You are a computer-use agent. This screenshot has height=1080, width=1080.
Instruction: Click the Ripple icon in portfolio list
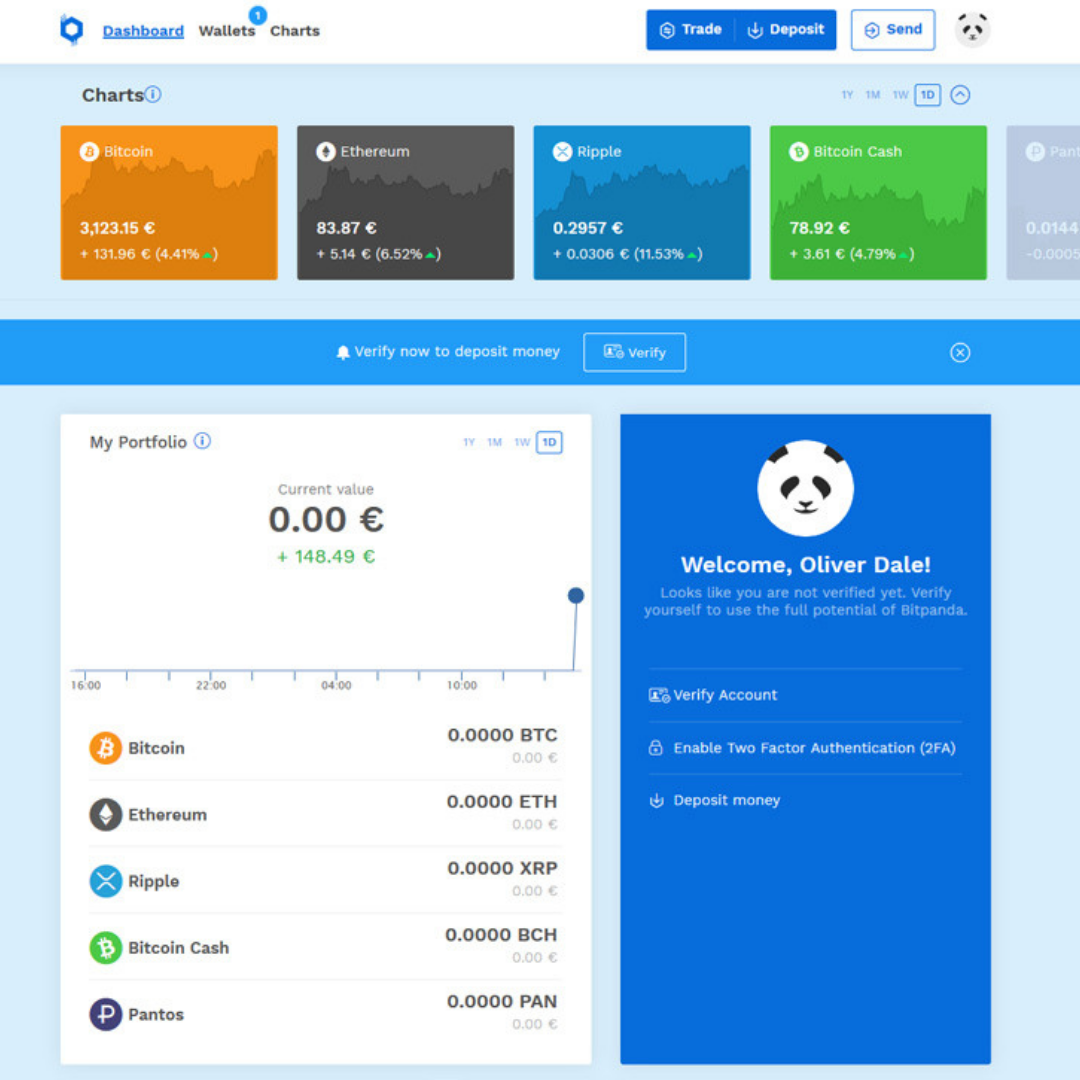coord(105,881)
